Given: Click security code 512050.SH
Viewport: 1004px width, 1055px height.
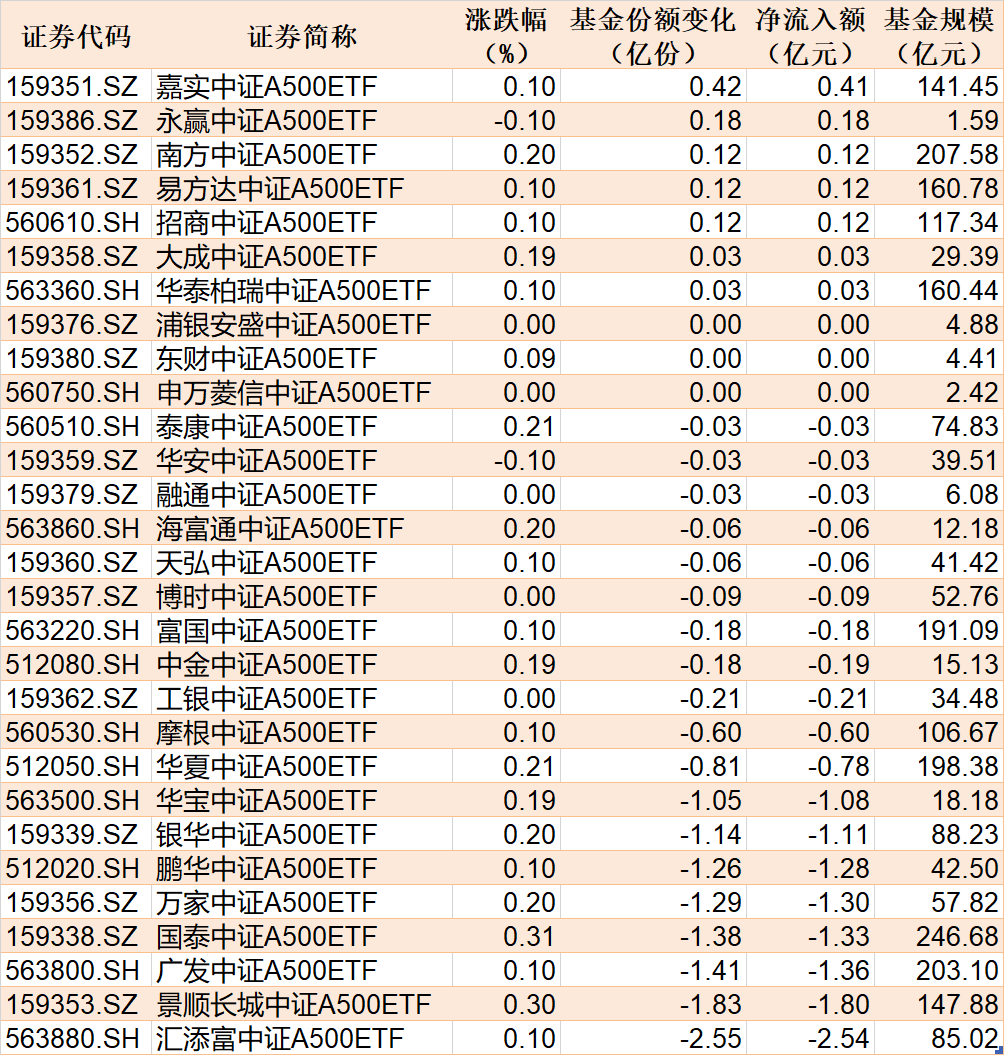Looking at the screenshot, I should tap(71, 767).
